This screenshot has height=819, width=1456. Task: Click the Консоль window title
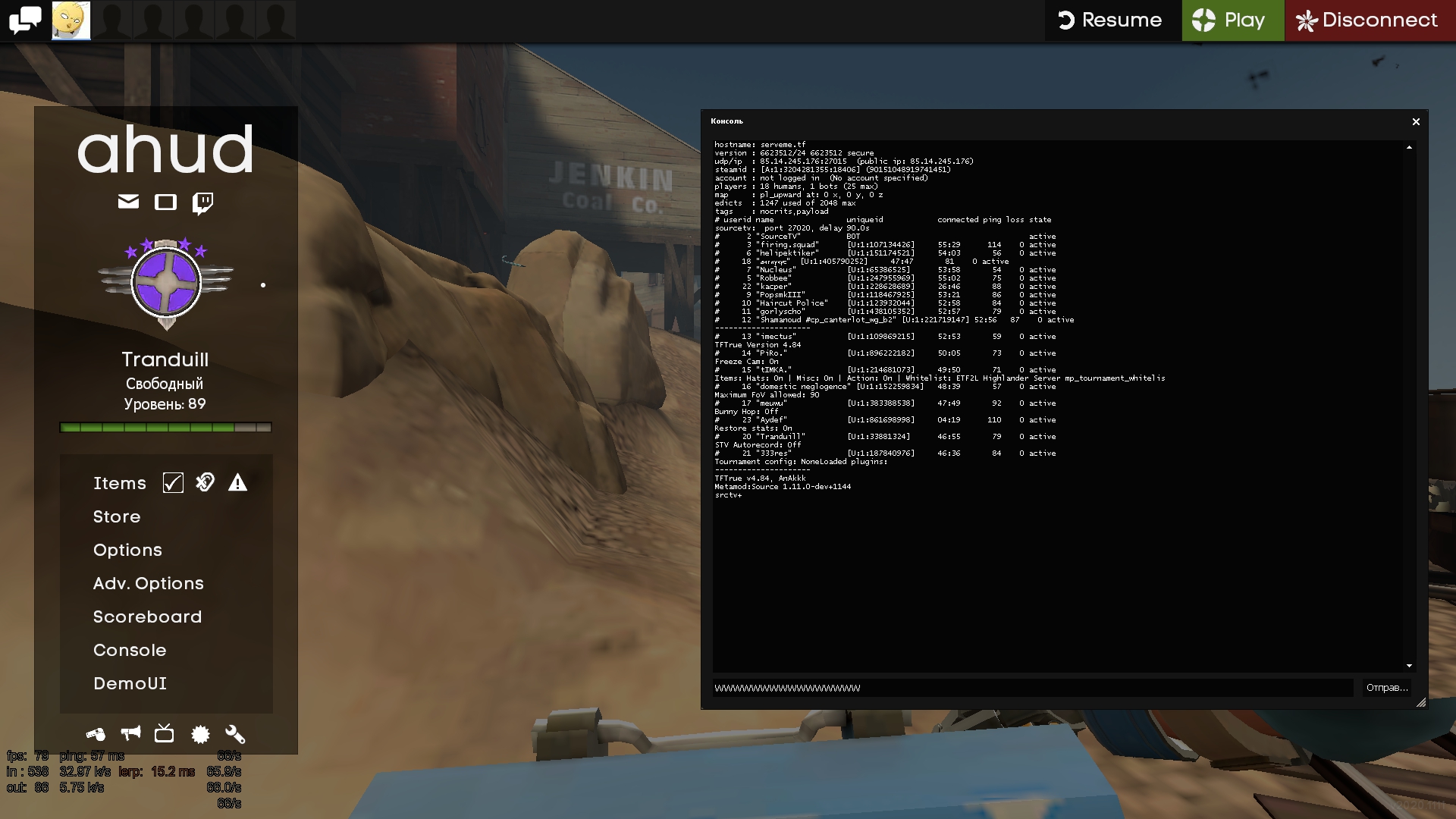(726, 121)
